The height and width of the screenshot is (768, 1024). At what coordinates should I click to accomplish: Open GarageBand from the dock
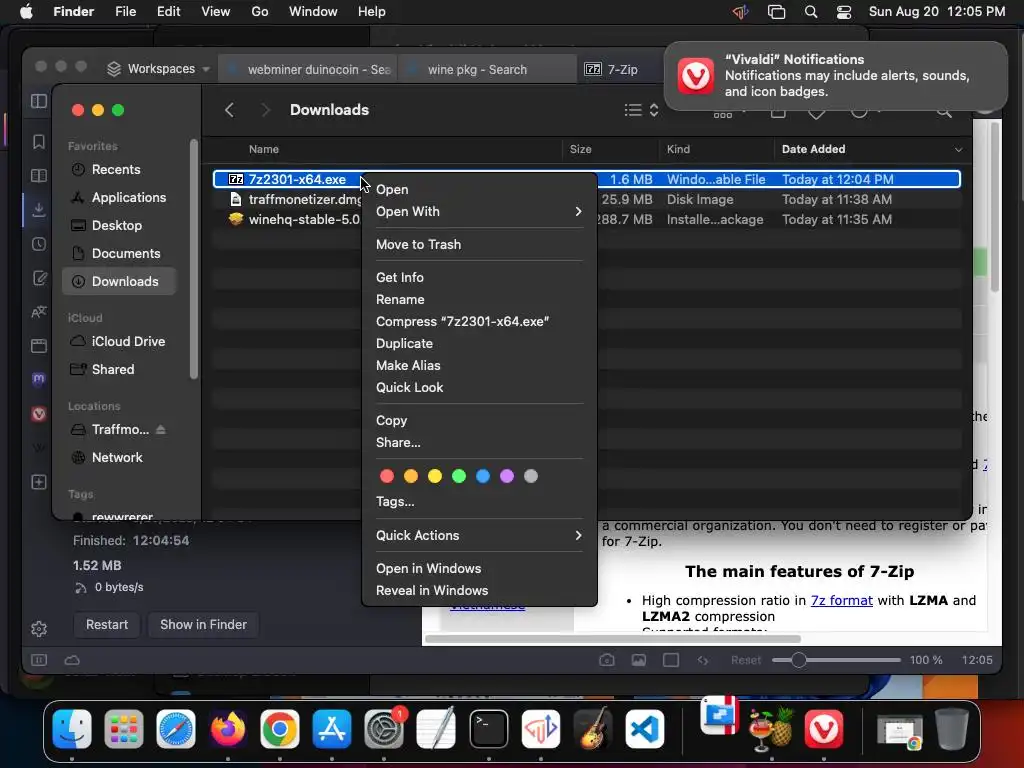click(x=593, y=729)
